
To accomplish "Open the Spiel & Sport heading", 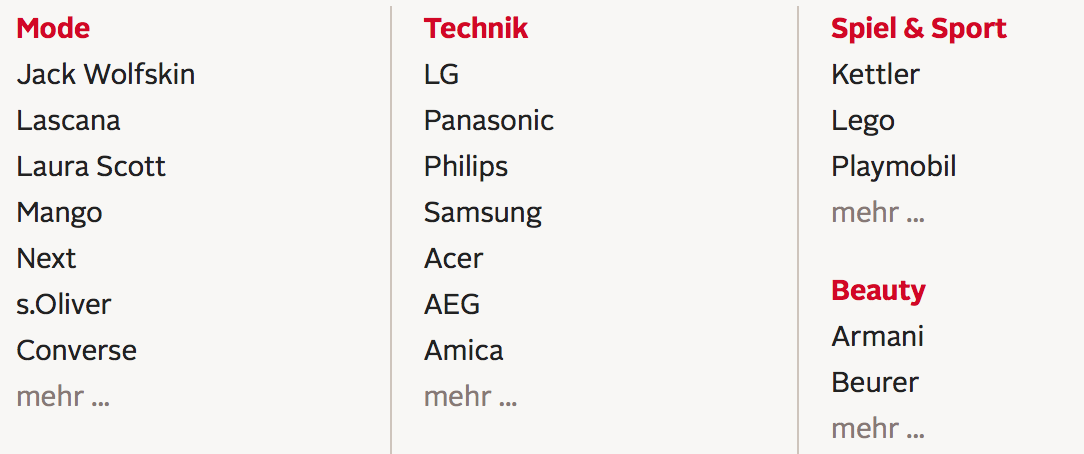I will click(x=919, y=28).
